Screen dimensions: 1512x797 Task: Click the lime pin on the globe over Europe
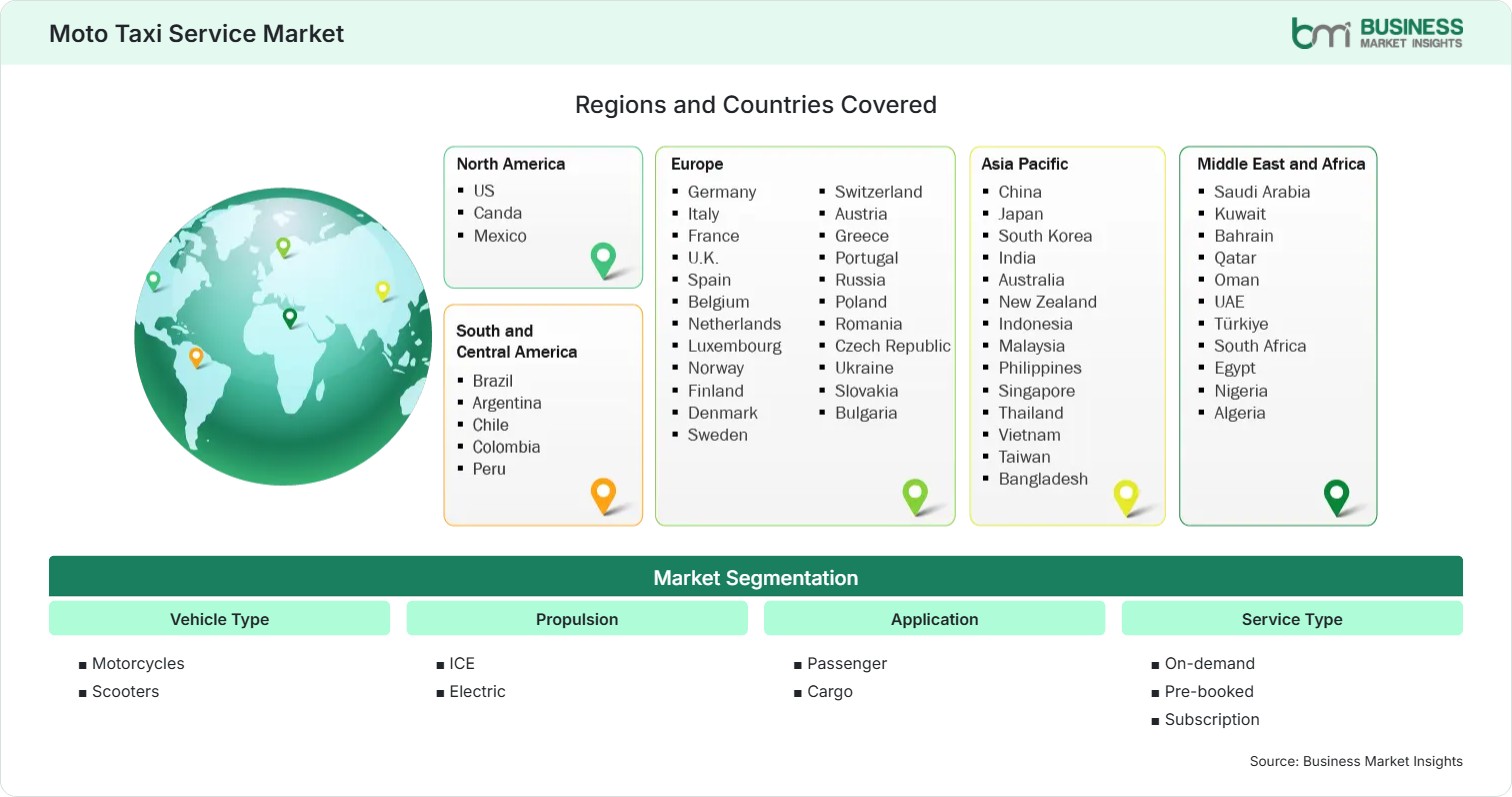click(x=283, y=247)
